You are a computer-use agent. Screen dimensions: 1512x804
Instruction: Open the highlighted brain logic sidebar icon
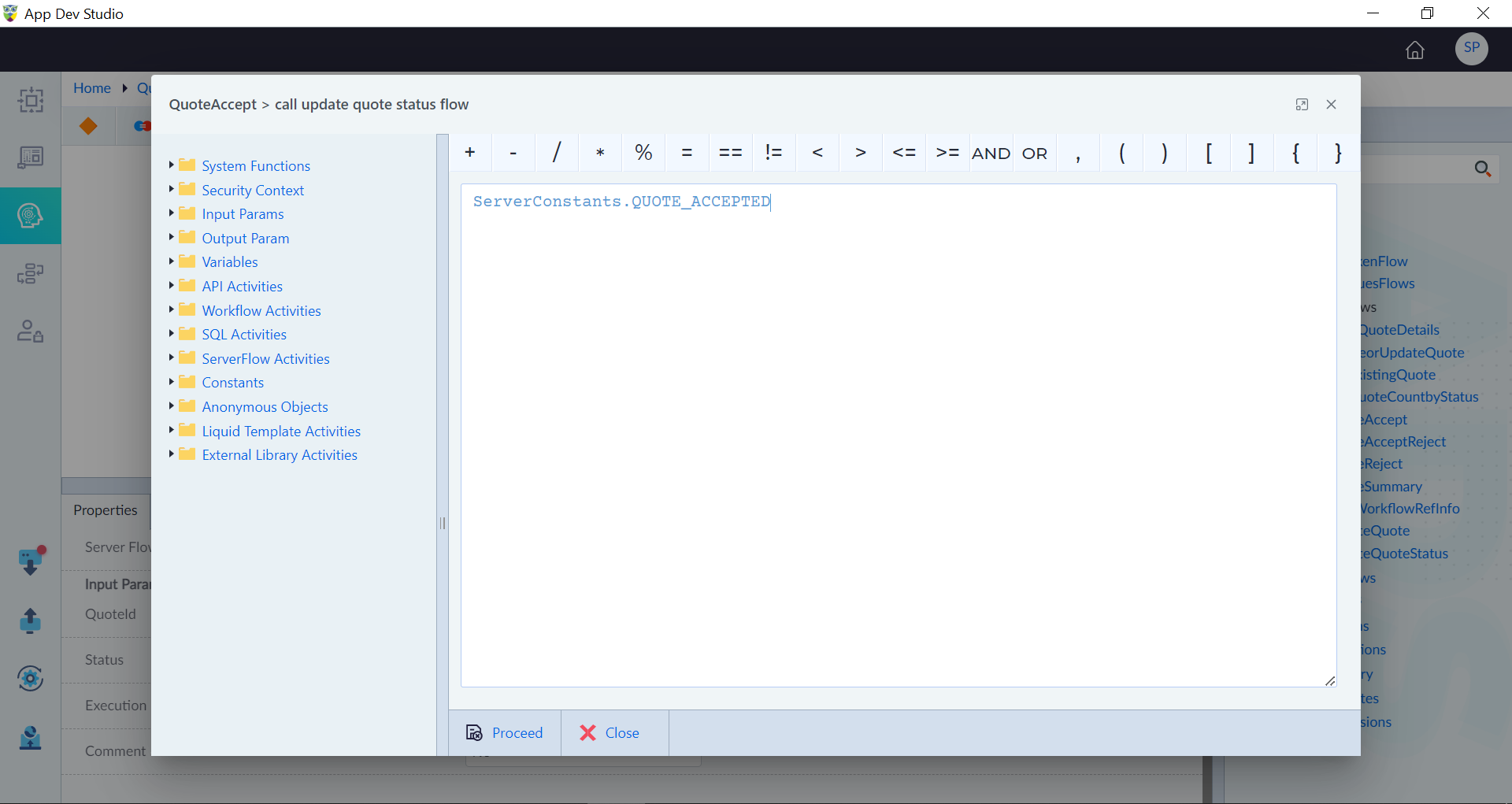pyautogui.click(x=30, y=215)
